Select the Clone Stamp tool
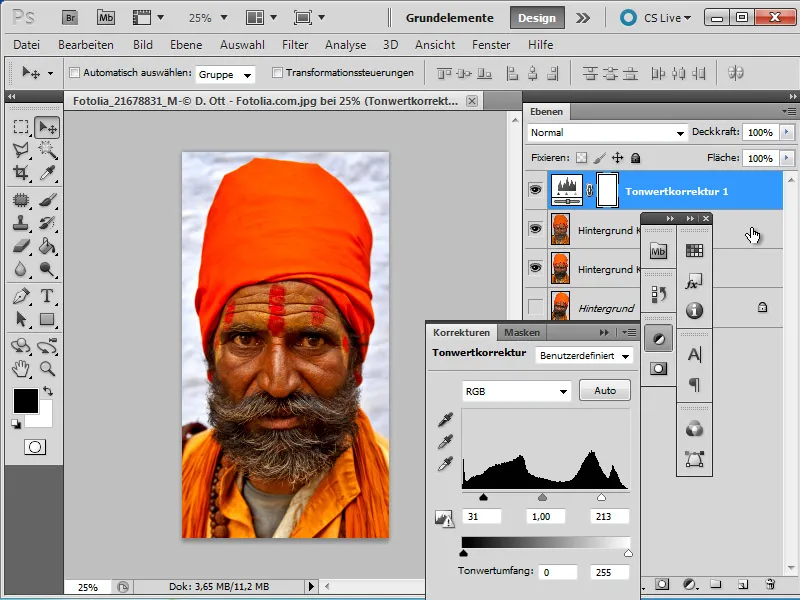800x600 pixels. [21, 223]
